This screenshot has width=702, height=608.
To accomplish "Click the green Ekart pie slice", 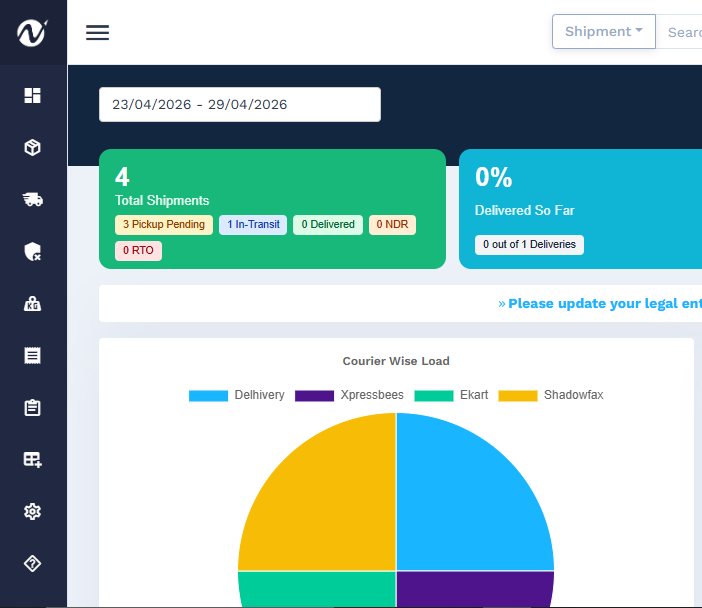I will 318,589.
